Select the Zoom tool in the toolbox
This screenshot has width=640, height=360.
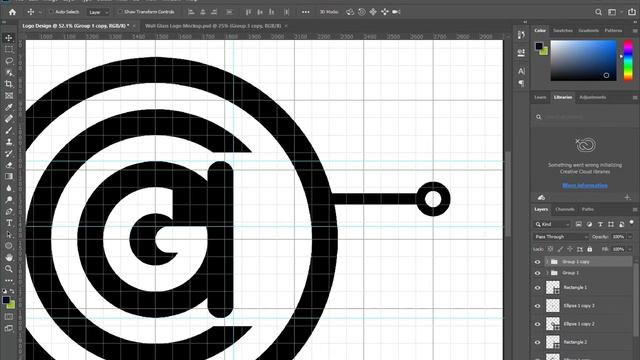point(9,269)
